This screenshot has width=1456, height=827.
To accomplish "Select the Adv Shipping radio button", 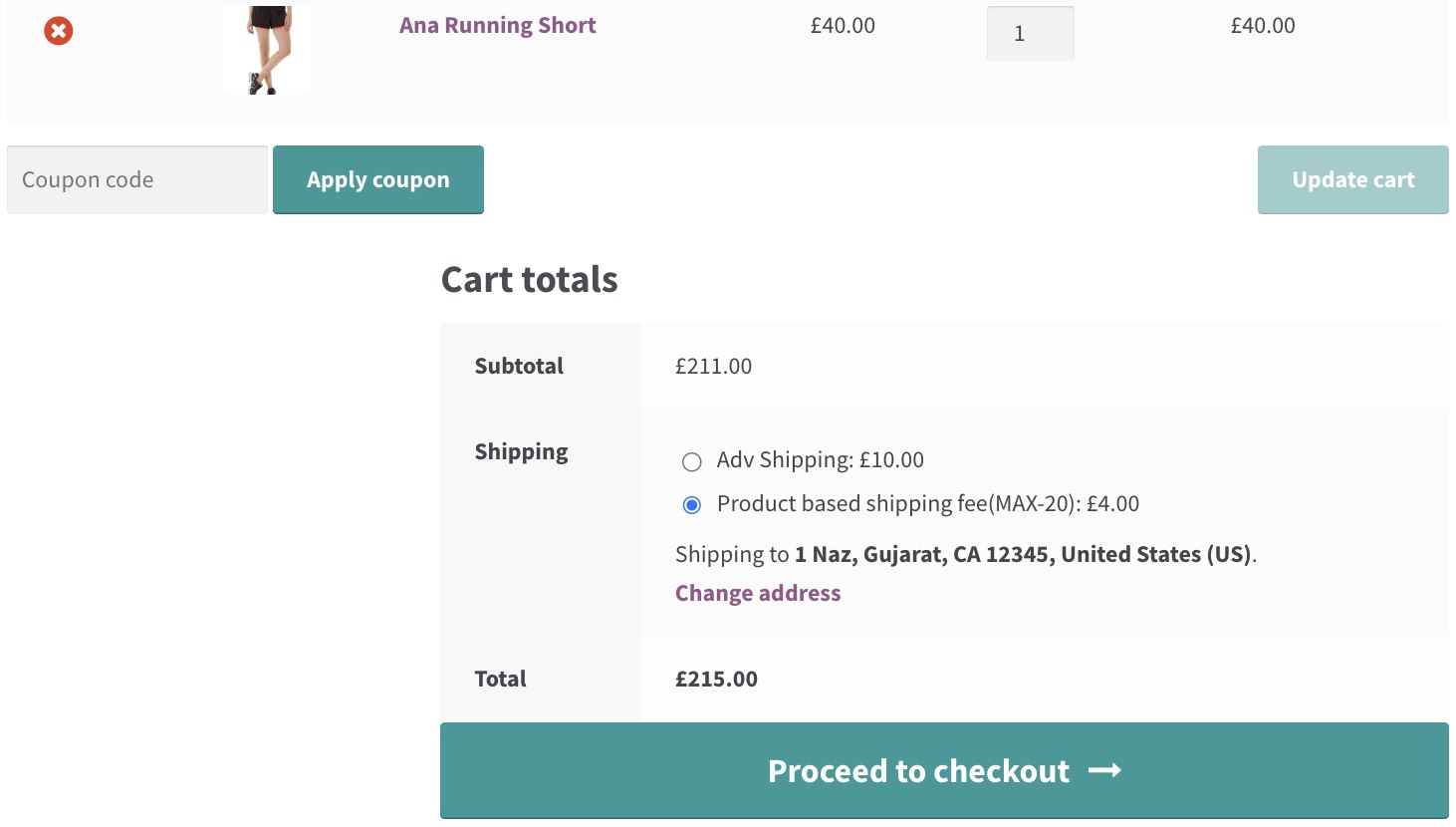I will click(692, 461).
